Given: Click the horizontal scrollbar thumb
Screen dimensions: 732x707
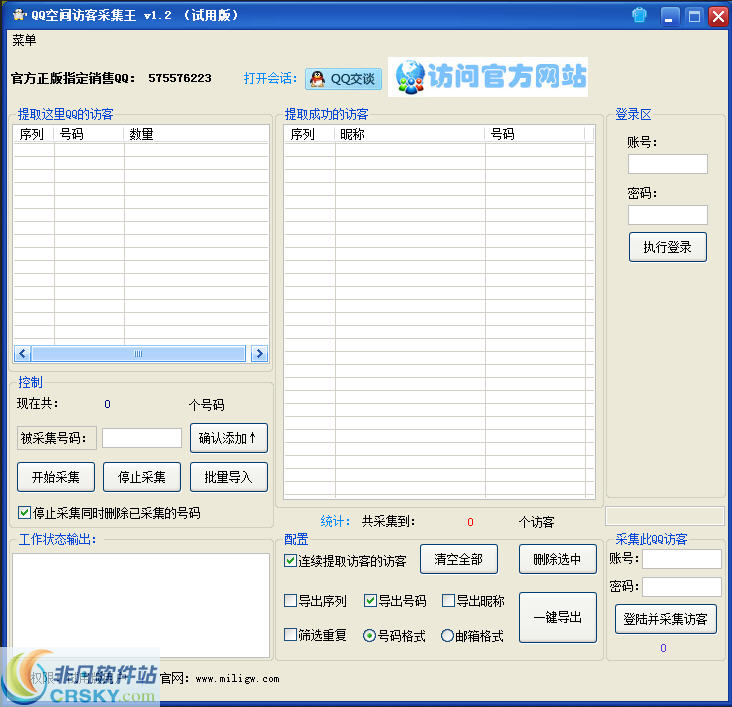Looking at the screenshot, I should point(138,354).
